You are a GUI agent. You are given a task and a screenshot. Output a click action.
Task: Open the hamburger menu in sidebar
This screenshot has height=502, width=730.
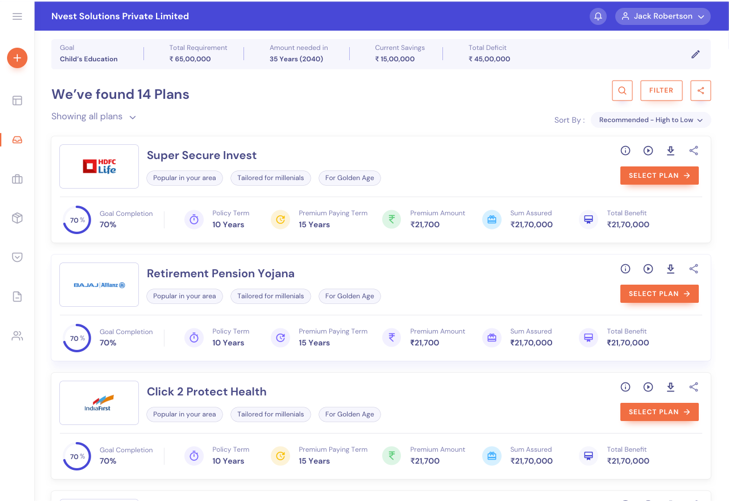pos(17,17)
